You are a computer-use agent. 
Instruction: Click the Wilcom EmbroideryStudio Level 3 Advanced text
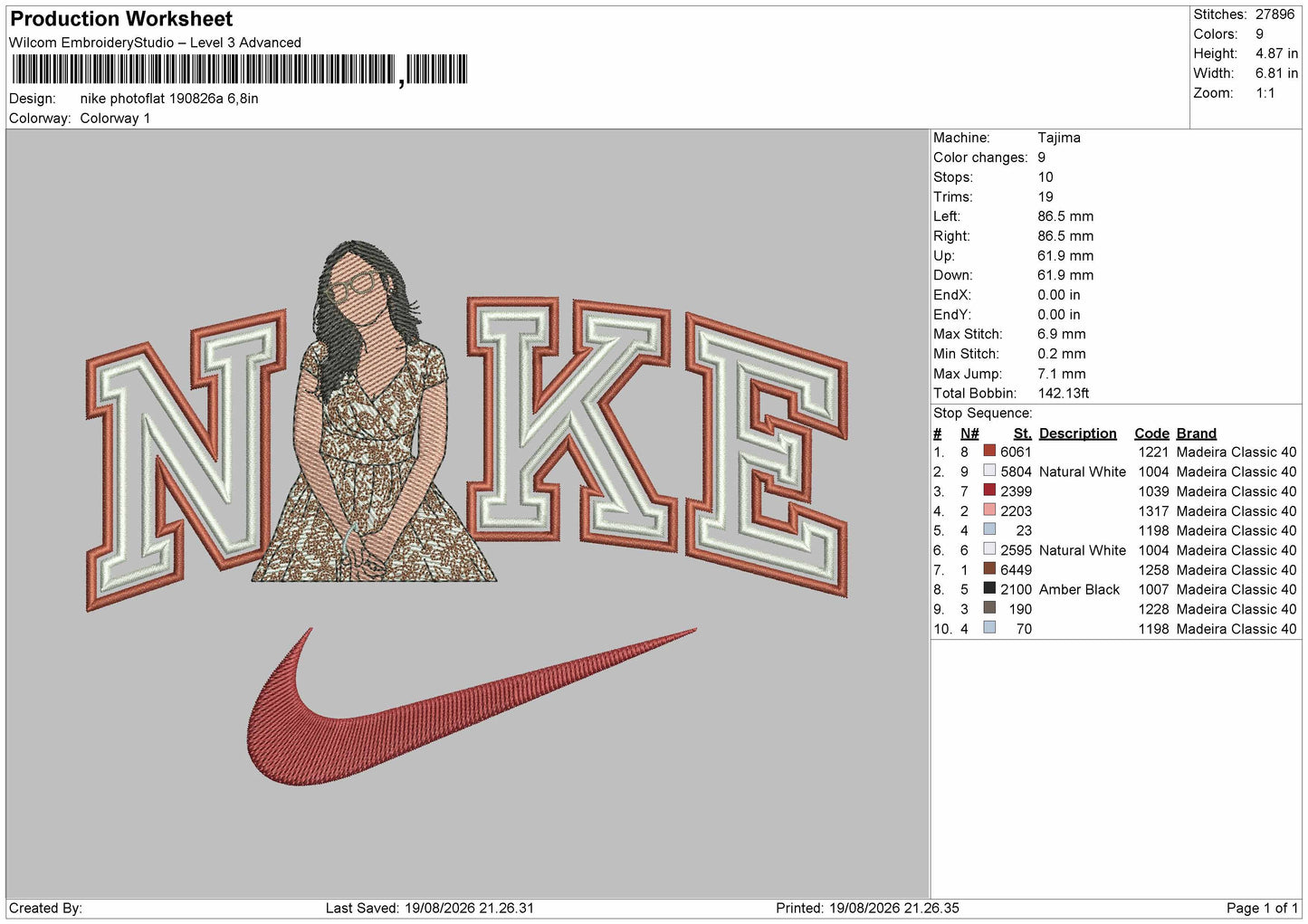[155, 43]
